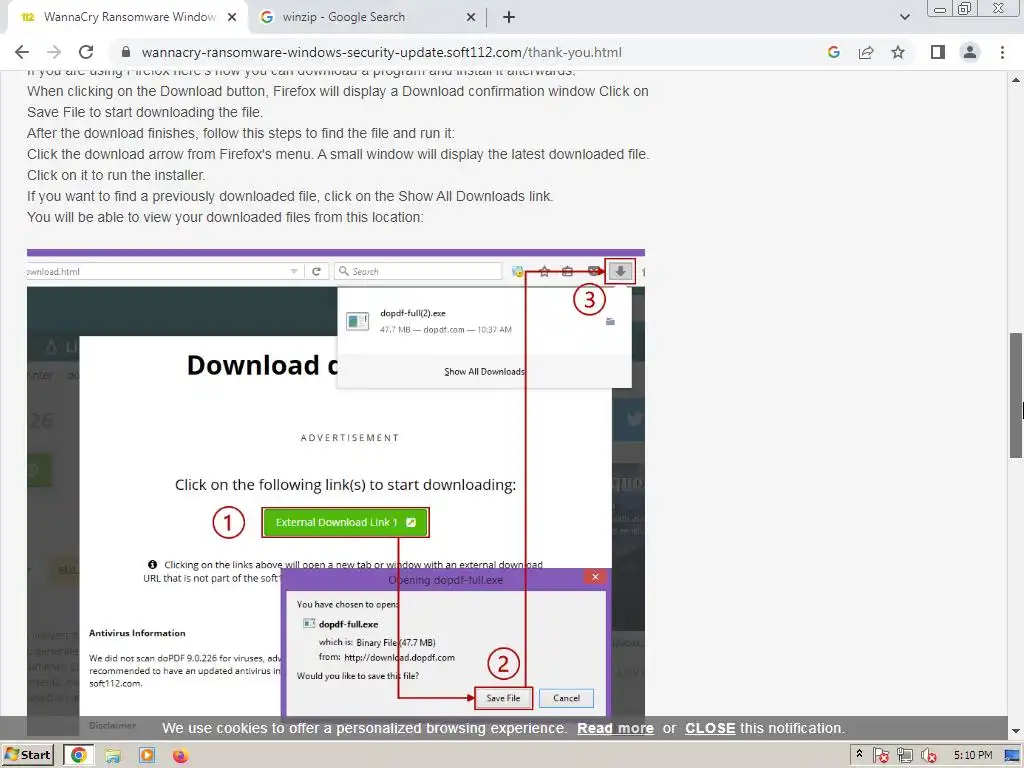The height and width of the screenshot is (768, 1024).
Task: Open a new browser tab
Action: (509, 17)
